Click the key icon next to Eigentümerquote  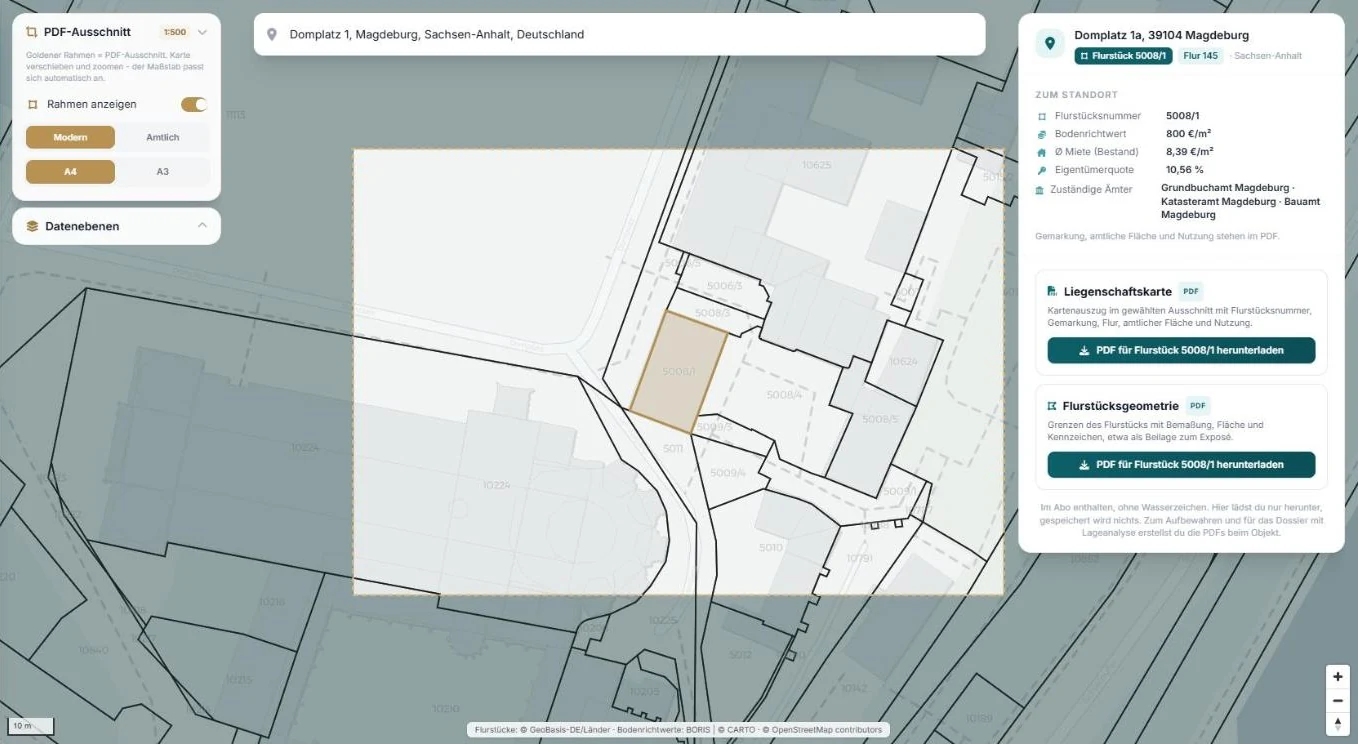1041,170
